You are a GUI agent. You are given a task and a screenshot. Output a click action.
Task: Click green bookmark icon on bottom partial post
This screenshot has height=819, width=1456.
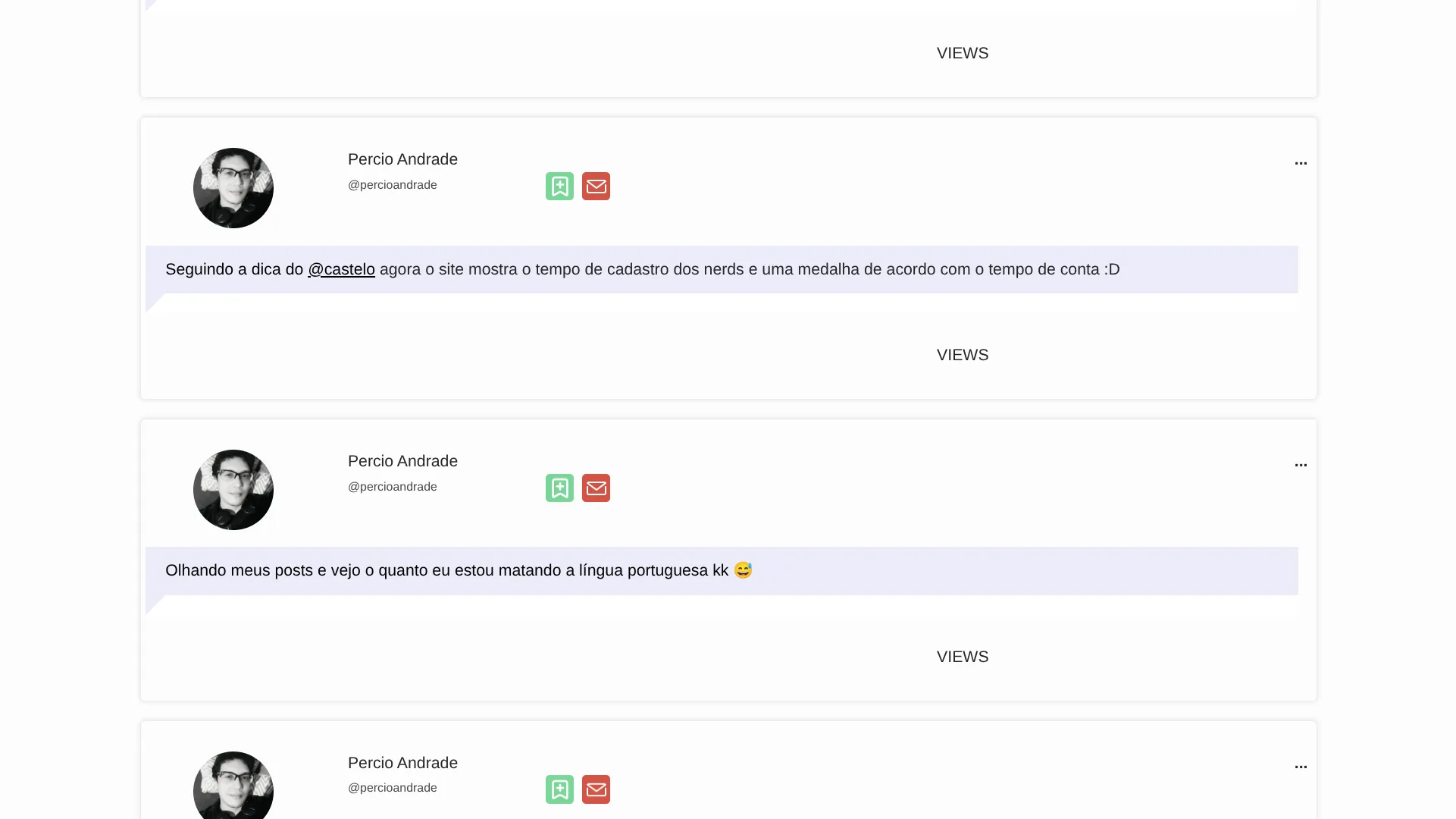click(x=559, y=789)
